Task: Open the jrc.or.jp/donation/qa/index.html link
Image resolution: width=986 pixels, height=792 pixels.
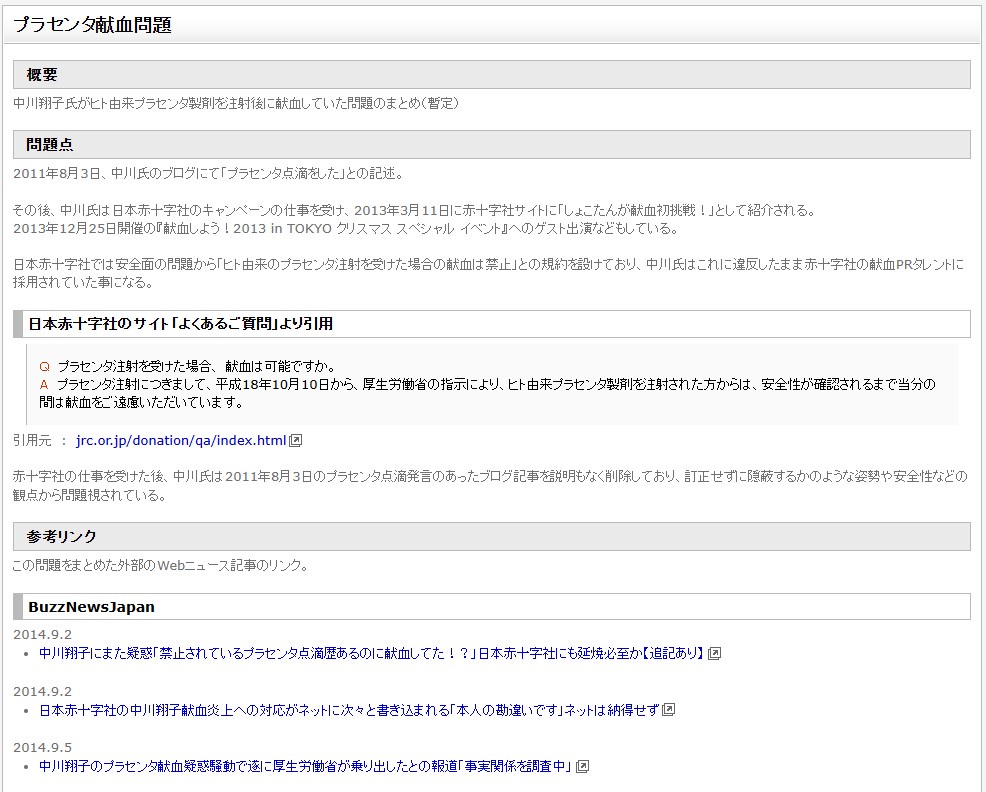Action: tap(181, 440)
